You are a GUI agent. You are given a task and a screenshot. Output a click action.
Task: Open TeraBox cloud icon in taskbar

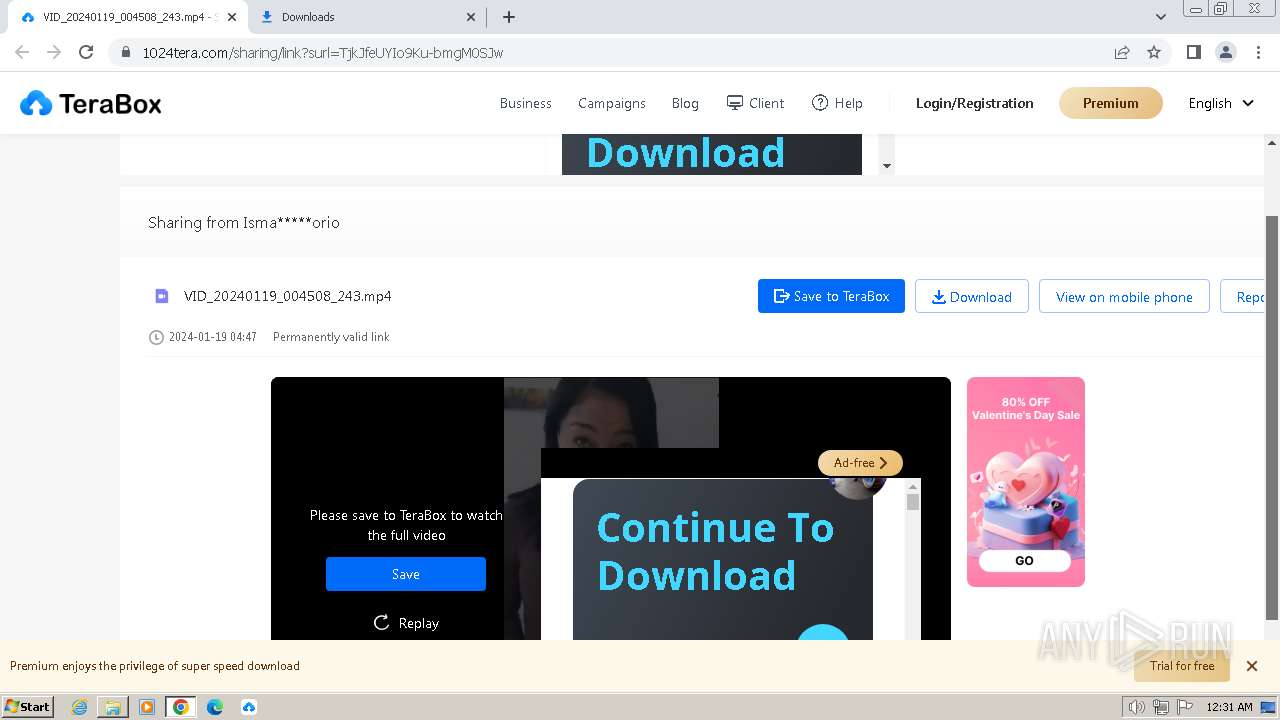(x=249, y=707)
